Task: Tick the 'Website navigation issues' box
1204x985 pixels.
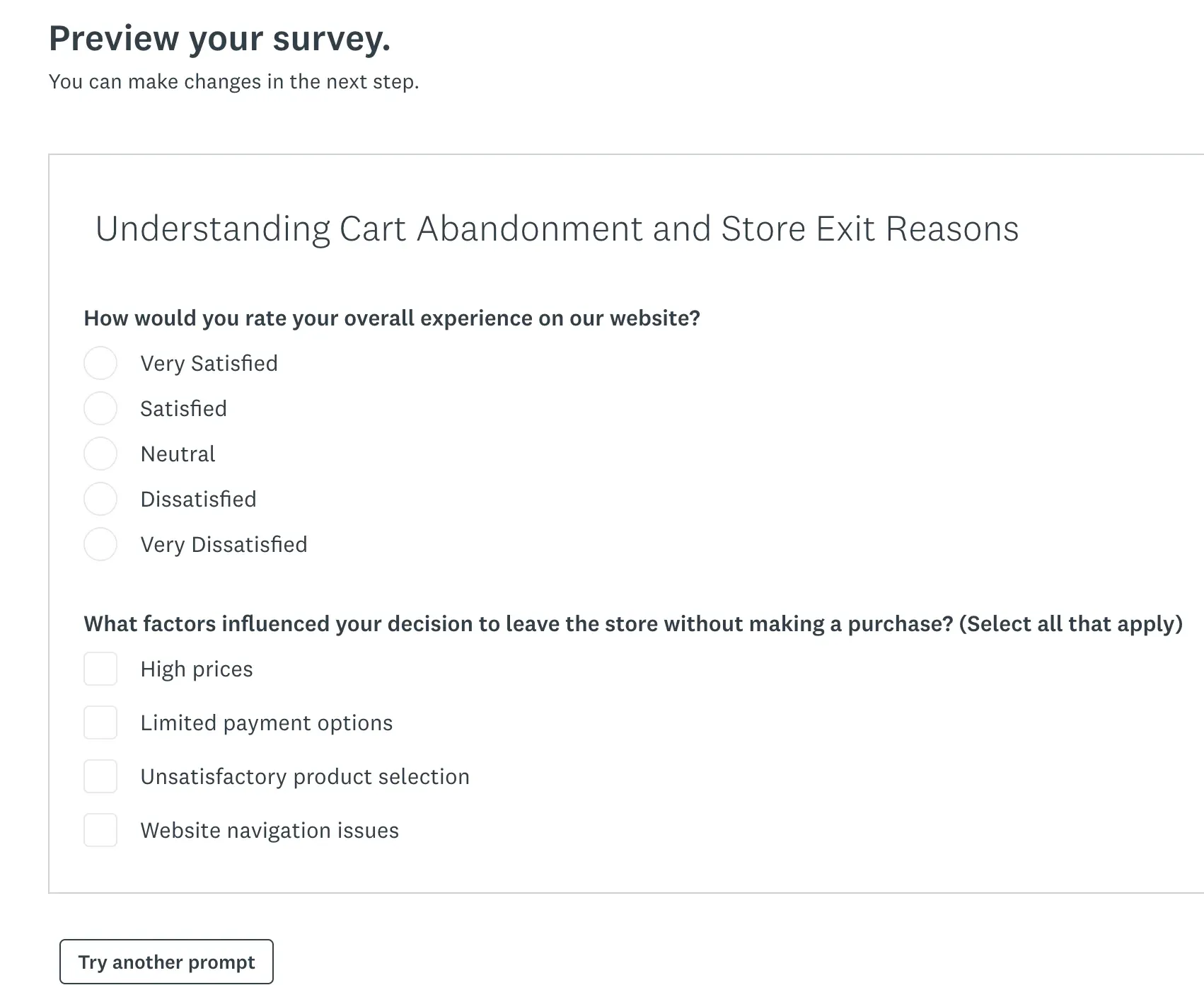Action: click(x=100, y=830)
